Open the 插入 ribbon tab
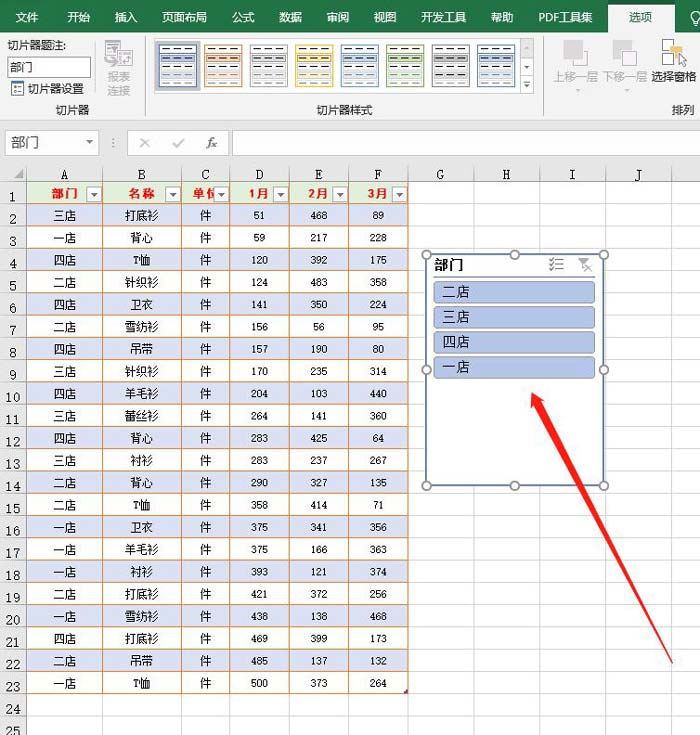700x735 pixels. point(126,17)
